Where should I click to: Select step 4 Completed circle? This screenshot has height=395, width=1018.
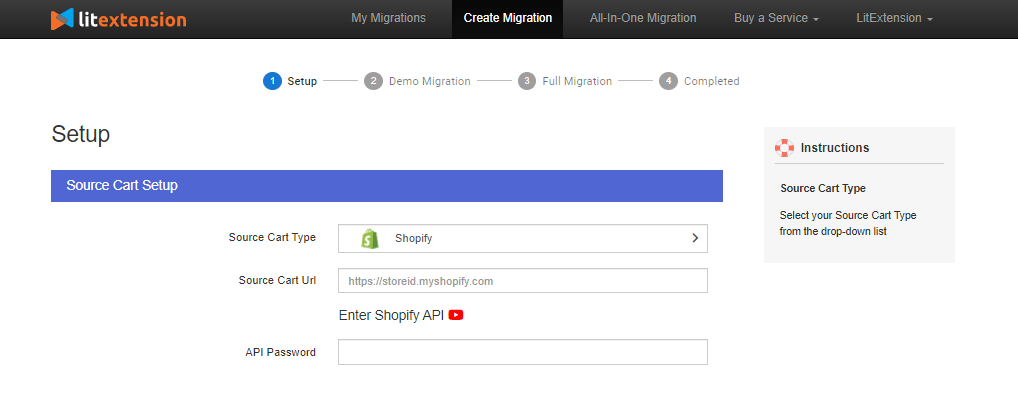click(668, 81)
